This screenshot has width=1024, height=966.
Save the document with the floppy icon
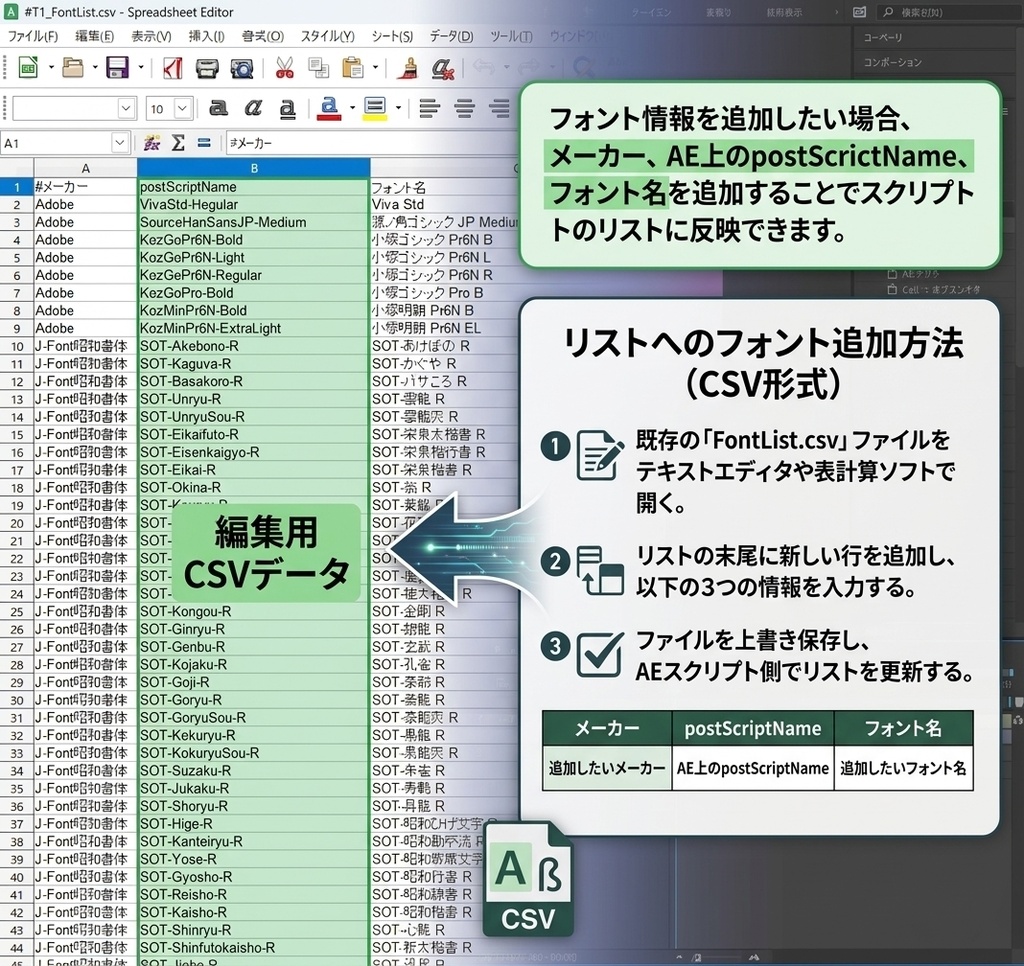pos(118,67)
